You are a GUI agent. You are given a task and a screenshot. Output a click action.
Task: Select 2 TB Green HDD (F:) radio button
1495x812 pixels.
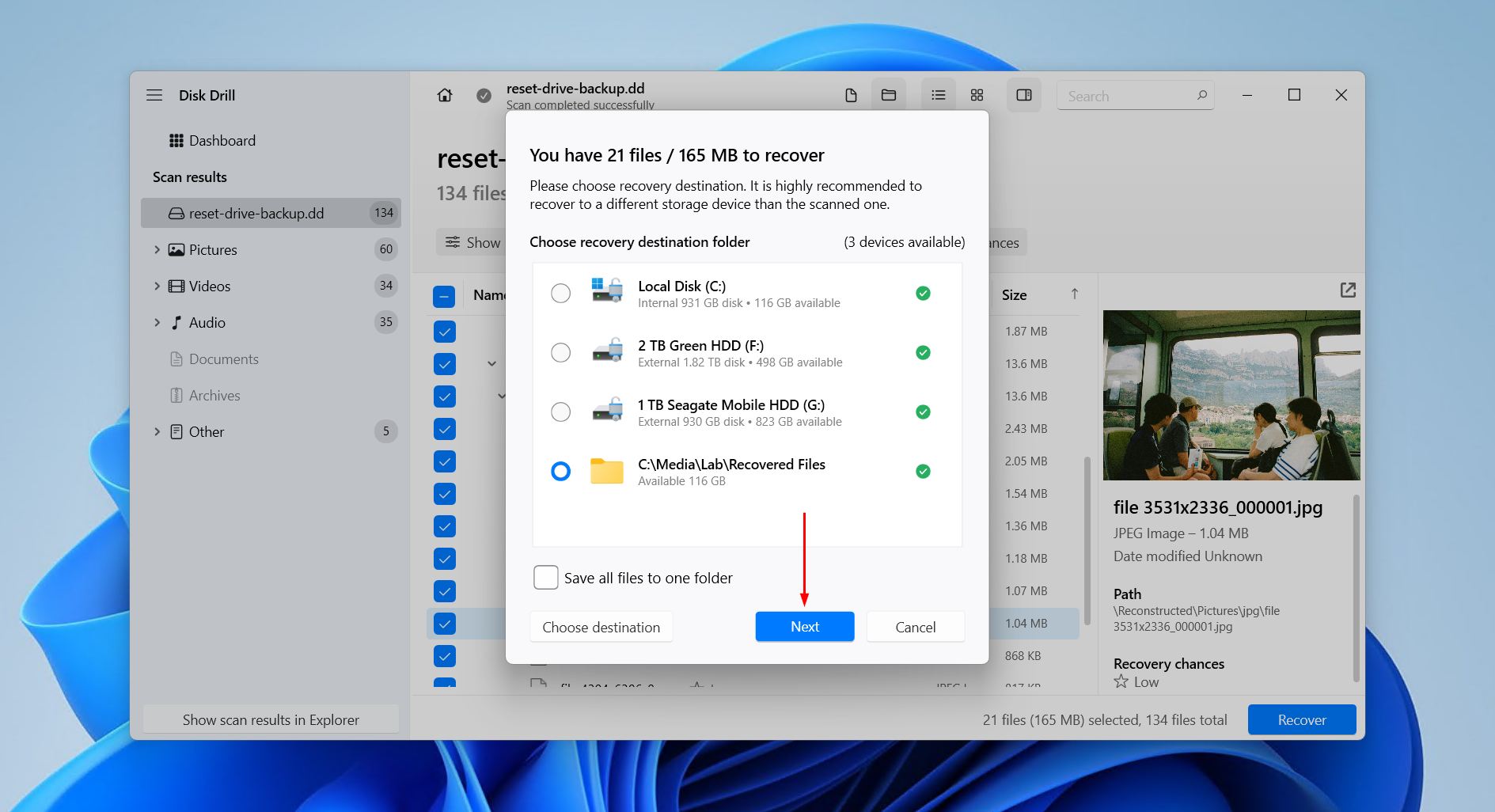(560, 353)
